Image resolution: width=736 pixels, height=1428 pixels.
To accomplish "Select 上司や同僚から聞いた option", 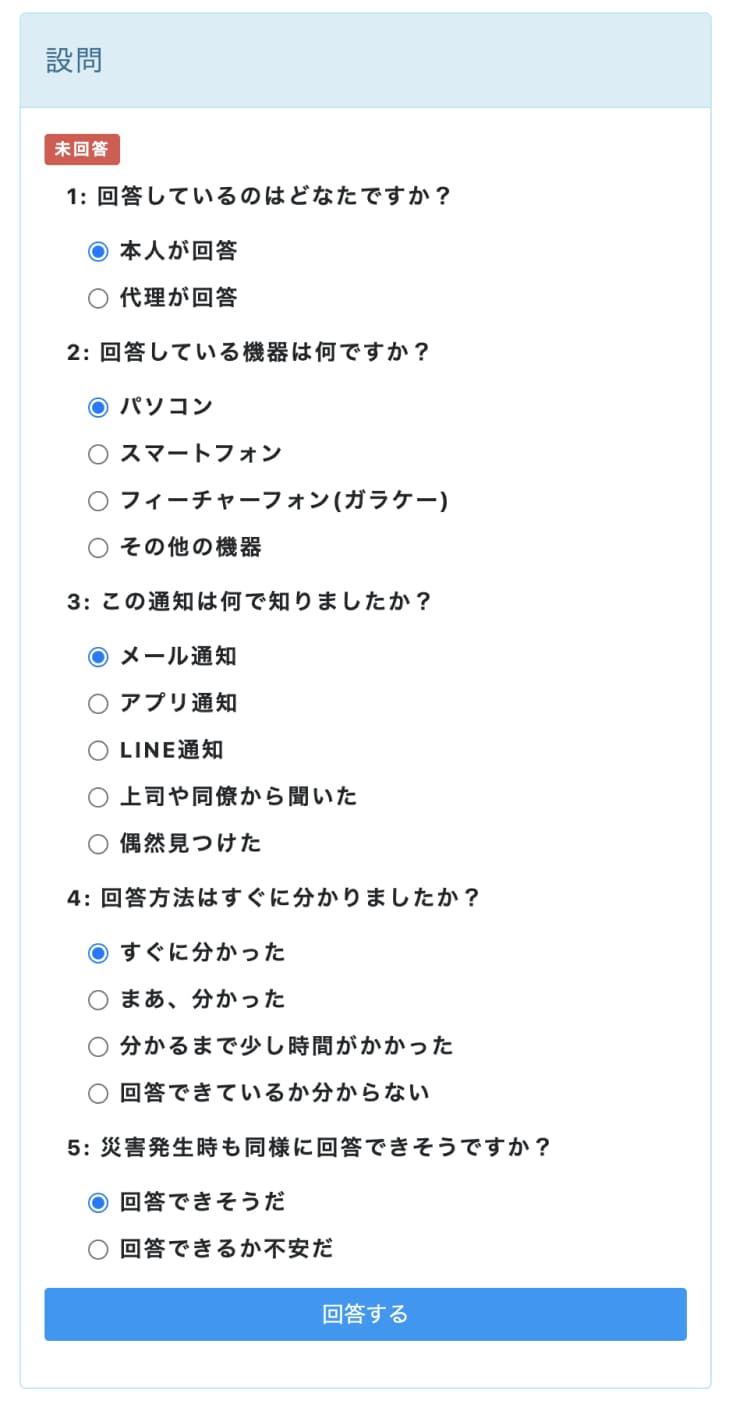I will point(97,796).
